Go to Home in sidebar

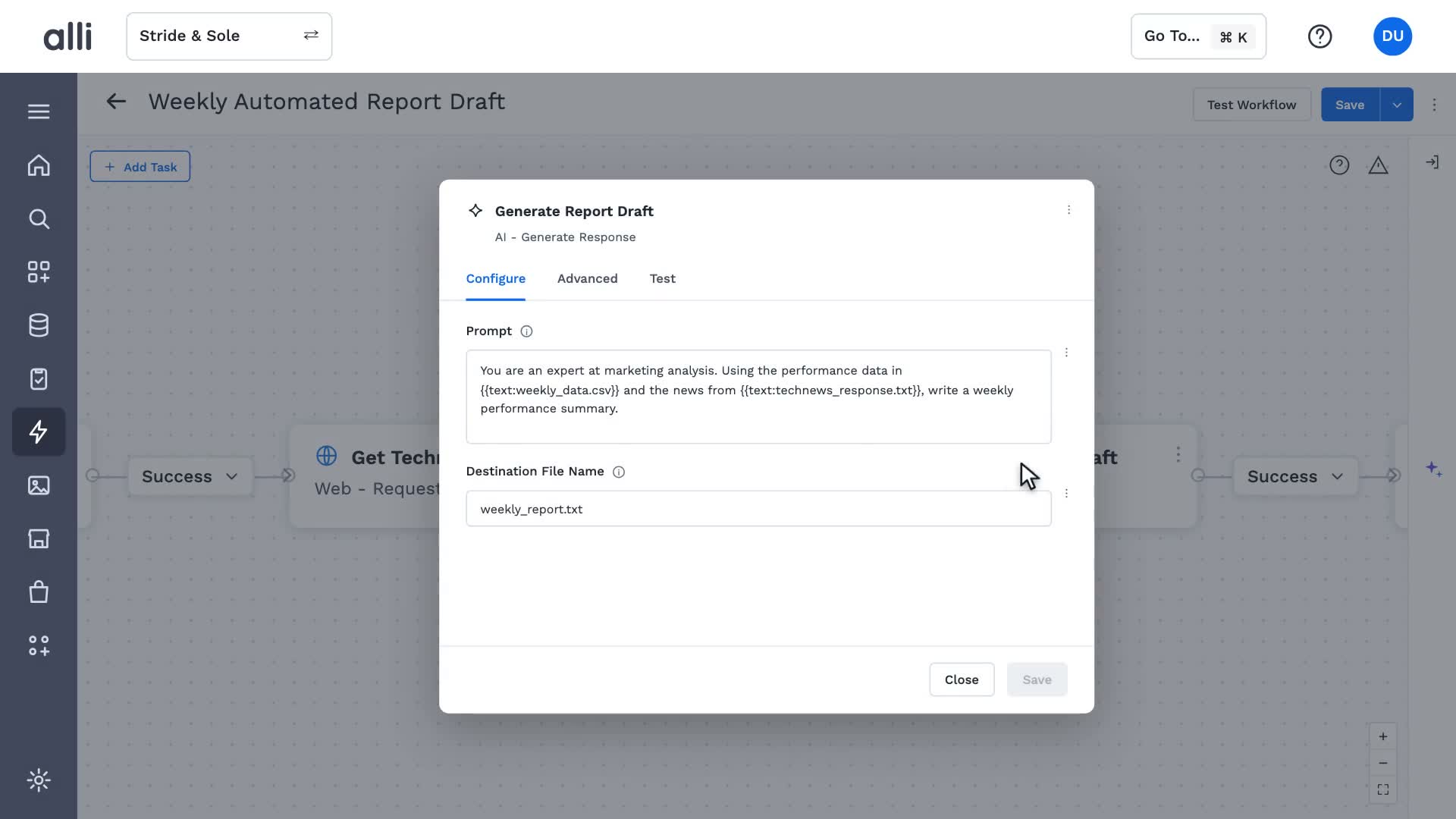[x=39, y=165]
